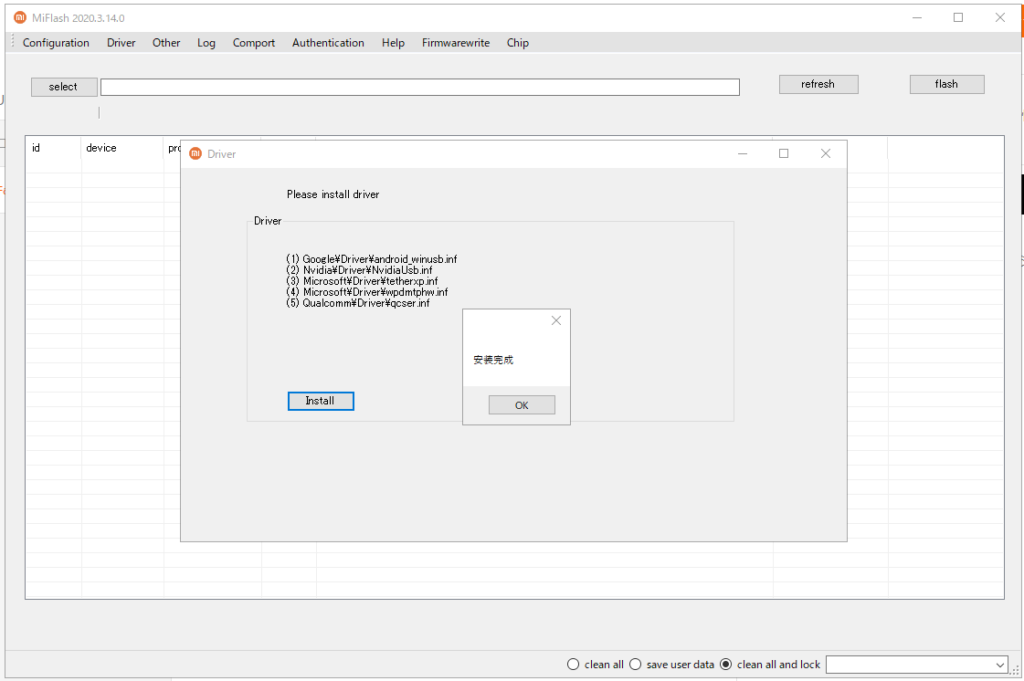This screenshot has width=1024, height=681.
Task: Click the MiFlash logo icon in the main title bar
Action: (x=20, y=17)
